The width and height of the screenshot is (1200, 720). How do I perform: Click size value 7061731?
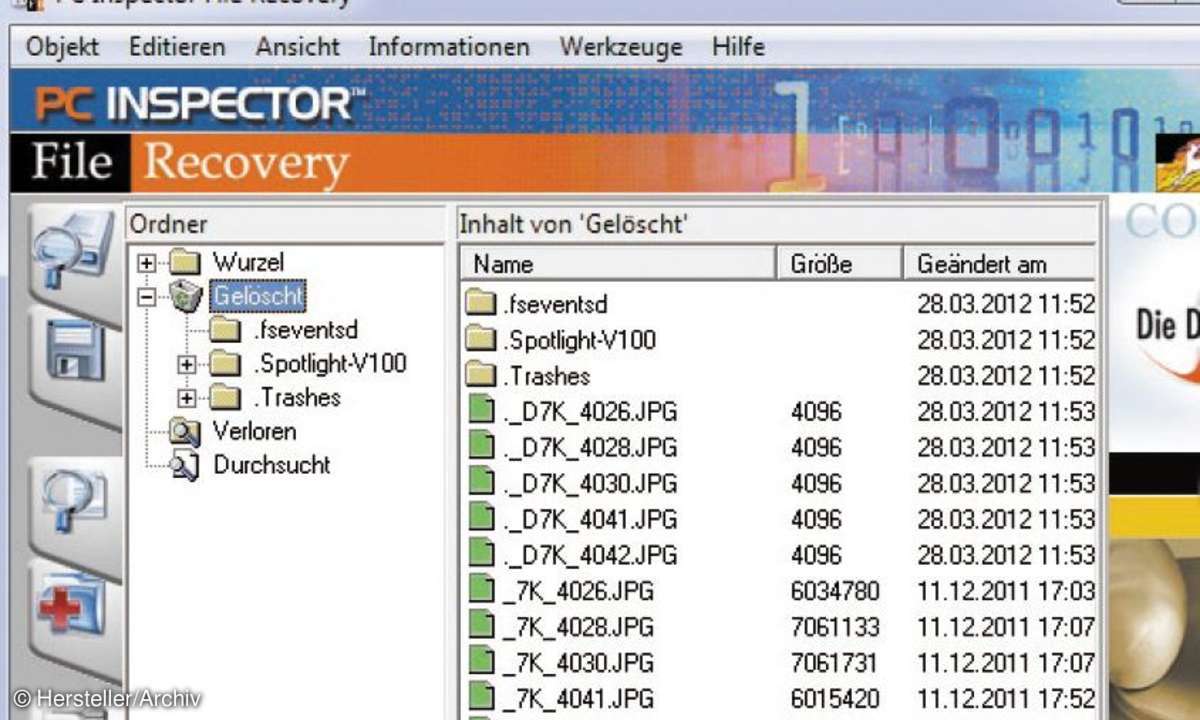point(833,663)
